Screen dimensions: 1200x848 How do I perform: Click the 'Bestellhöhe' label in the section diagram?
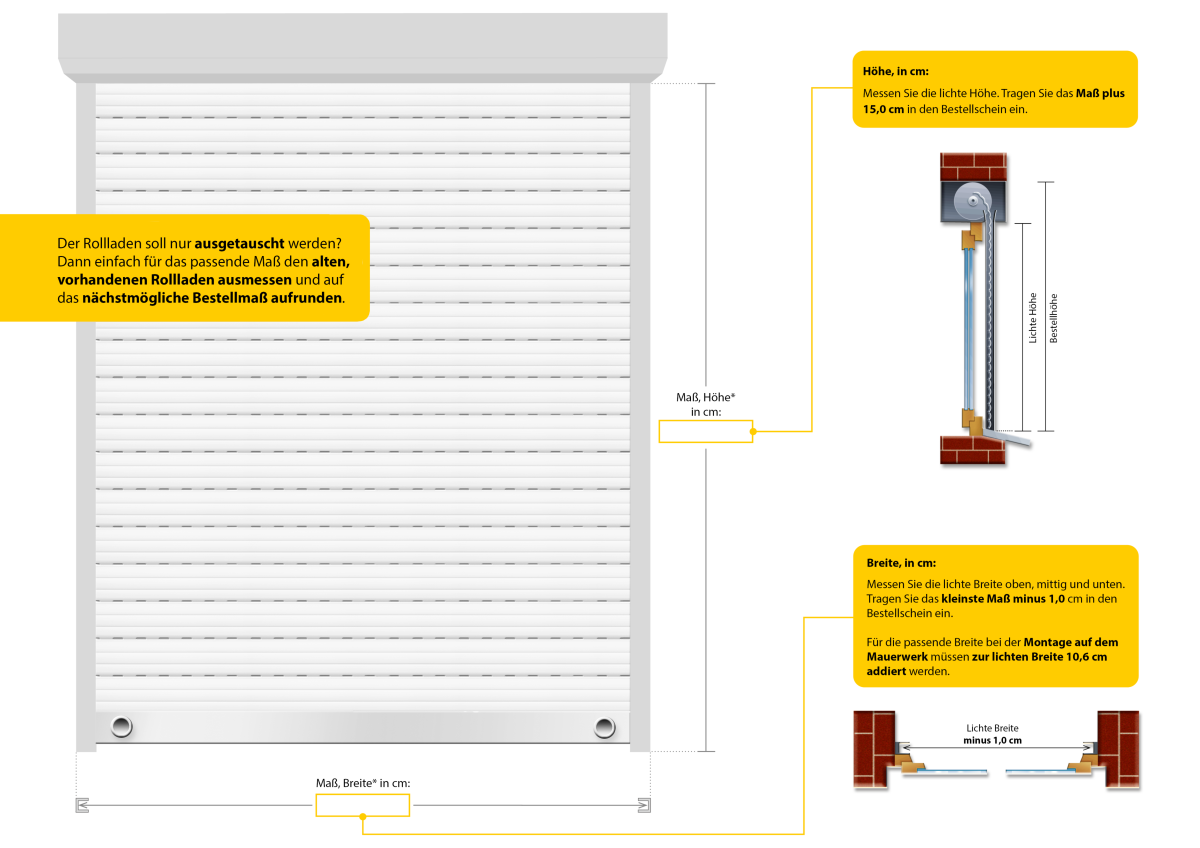[1053, 318]
